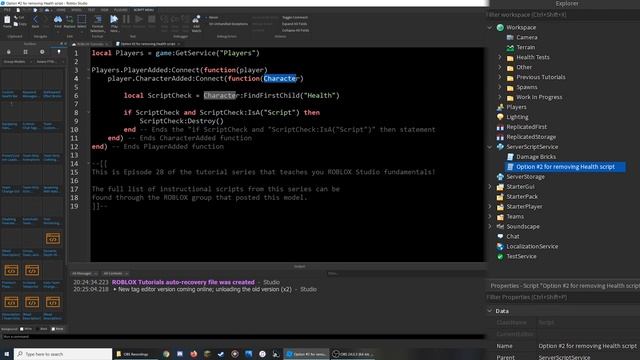Click the Chat speech-bubble icon in Explorer
The height and width of the screenshot is (360, 640).
[500, 236]
